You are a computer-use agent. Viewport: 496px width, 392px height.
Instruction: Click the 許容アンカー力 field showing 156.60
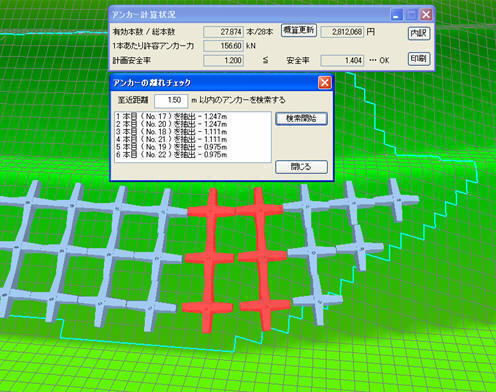point(223,46)
